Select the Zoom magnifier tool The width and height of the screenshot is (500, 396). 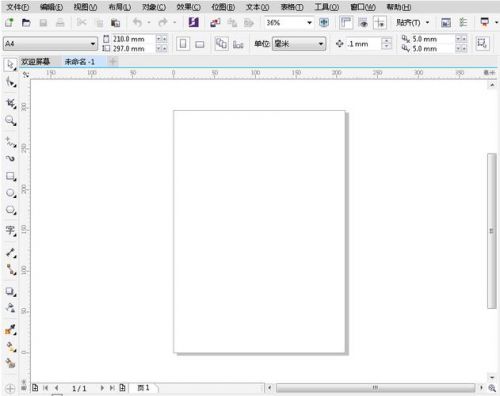(11, 121)
